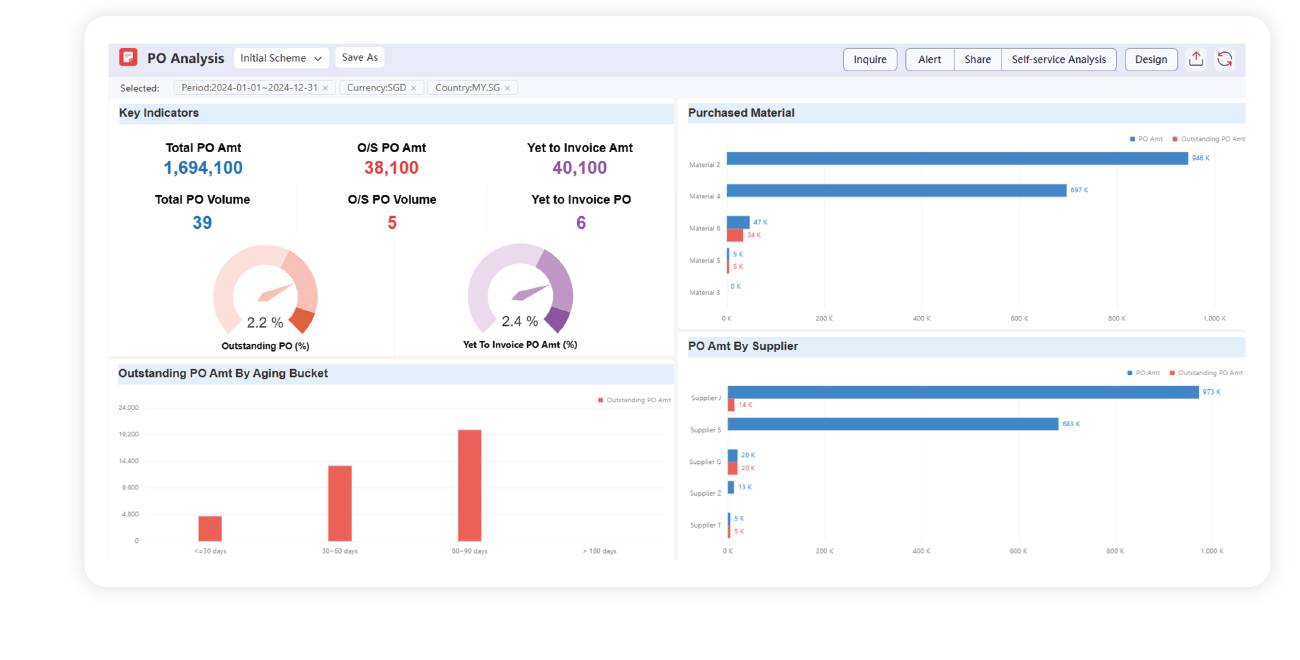Toggle Outstanding PO Amt legend in Aging Bucket chart
The image size is (1300, 660).
tap(634, 400)
